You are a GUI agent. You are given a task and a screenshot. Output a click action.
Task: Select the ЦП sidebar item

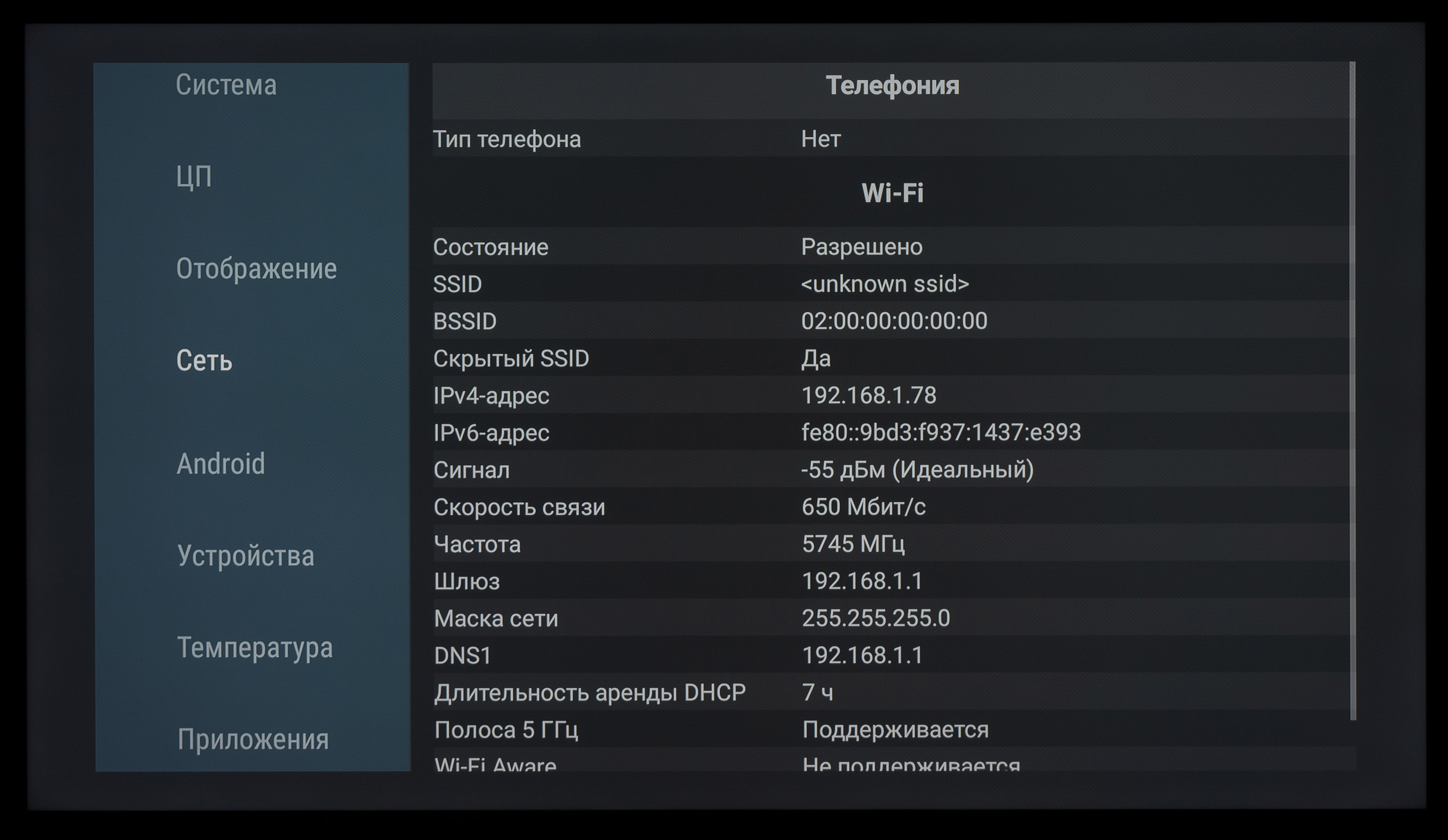194,177
